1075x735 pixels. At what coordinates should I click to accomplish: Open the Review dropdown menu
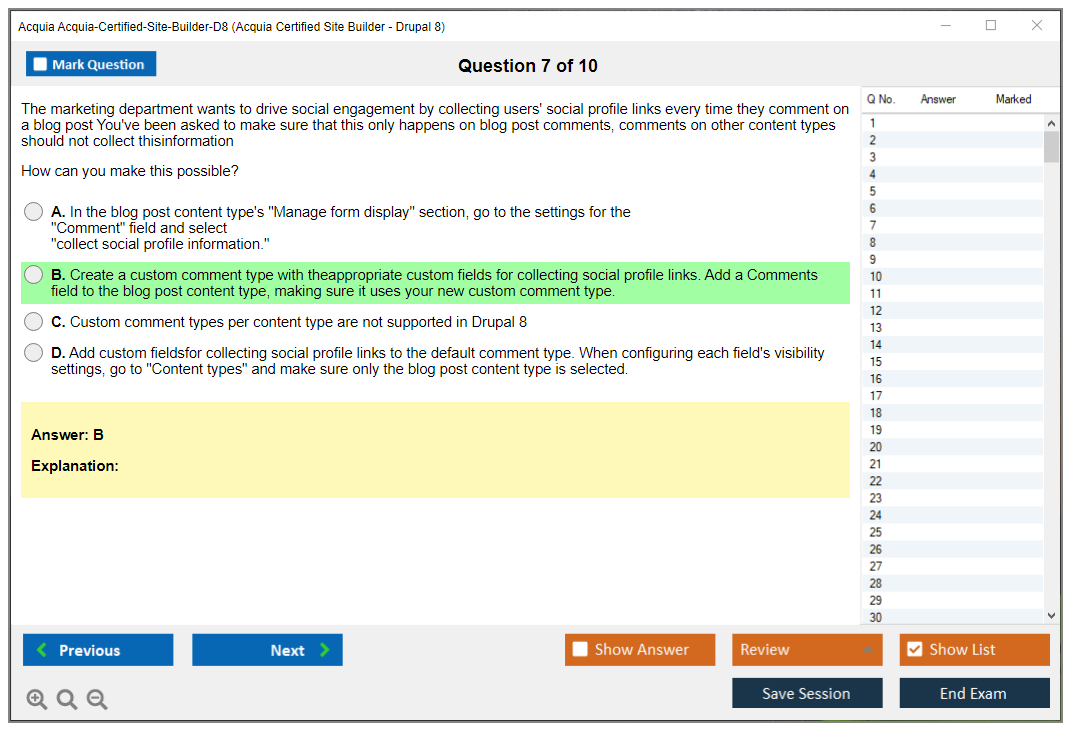pyautogui.click(x=807, y=650)
